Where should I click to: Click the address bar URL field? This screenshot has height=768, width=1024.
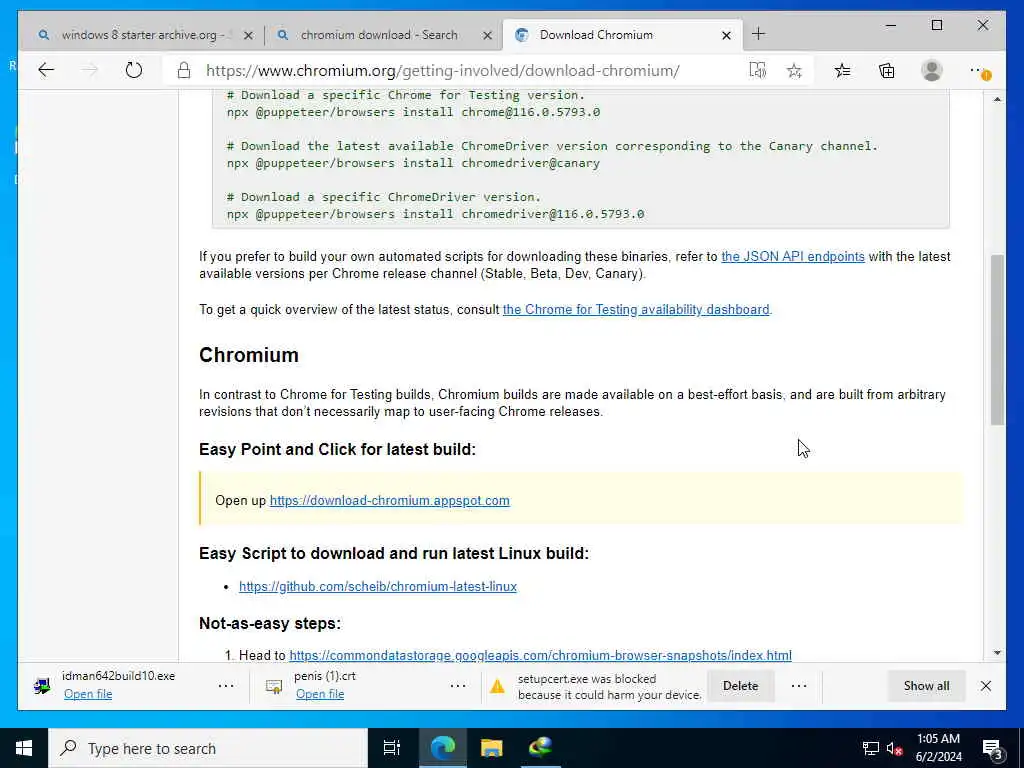coord(442,71)
